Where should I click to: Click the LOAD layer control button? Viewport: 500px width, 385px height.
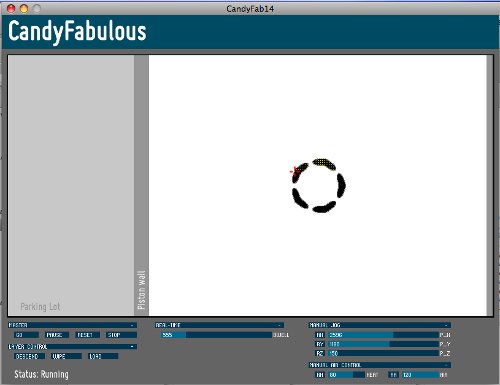tap(103, 356)
